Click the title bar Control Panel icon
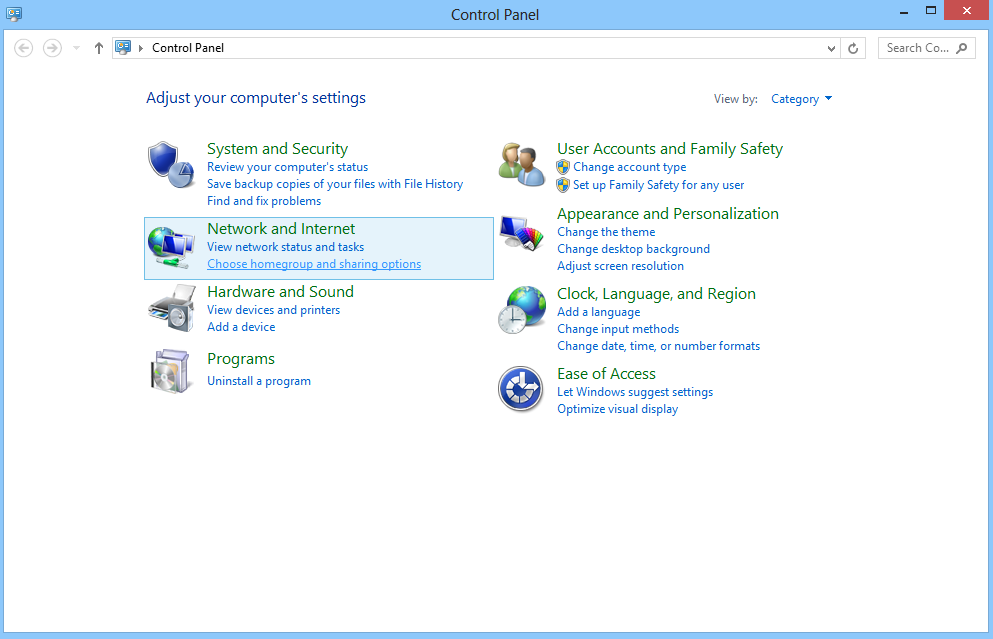The image size is (993, 639). 13,14
